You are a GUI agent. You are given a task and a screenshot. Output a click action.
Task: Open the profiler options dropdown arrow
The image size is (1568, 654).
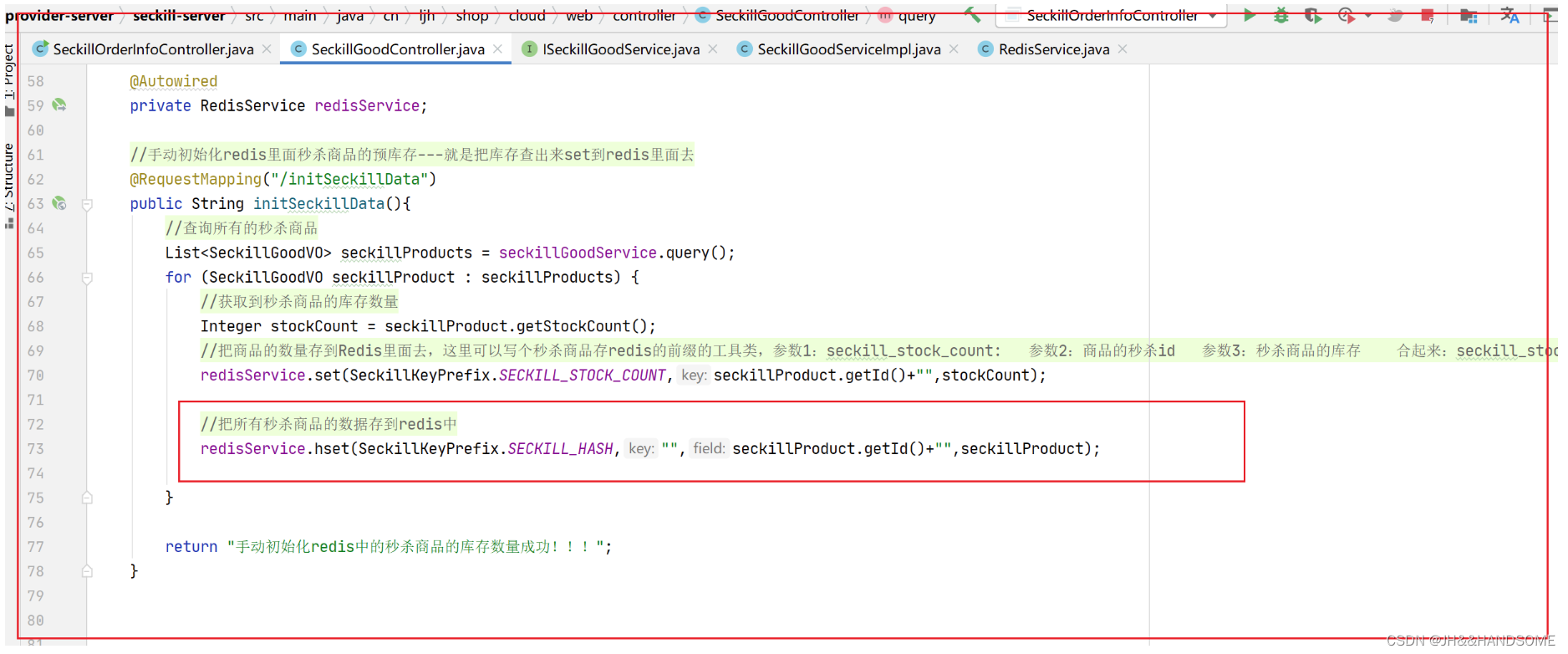click(x=1367, y=16)
